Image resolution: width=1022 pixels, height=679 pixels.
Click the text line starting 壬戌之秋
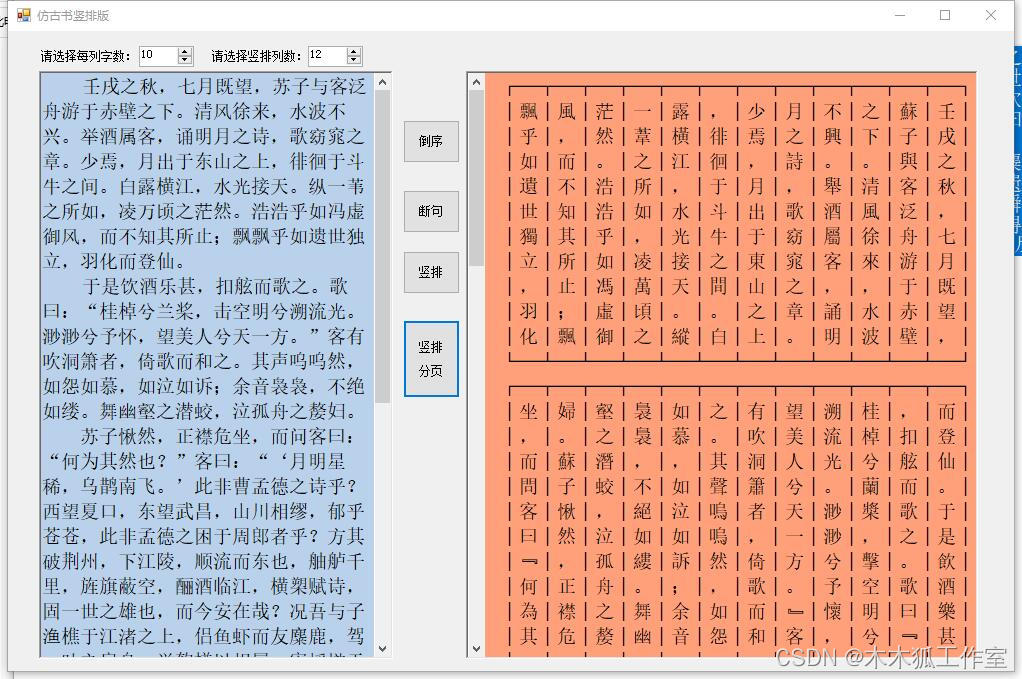click(224, 86)
